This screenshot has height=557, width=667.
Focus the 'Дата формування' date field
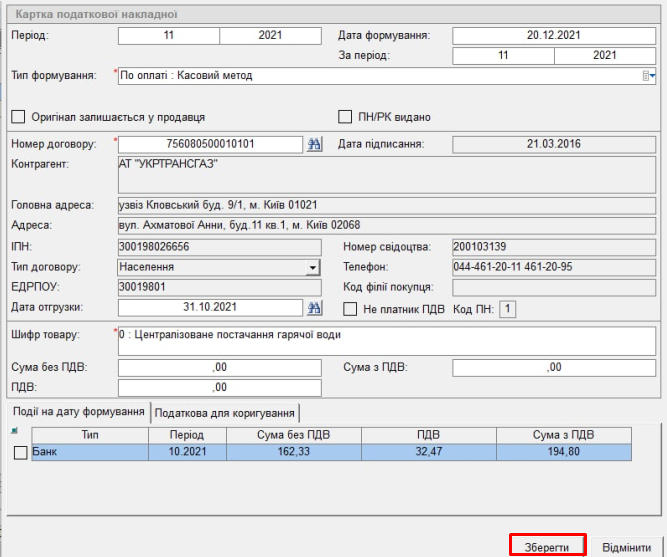point(553,36)
